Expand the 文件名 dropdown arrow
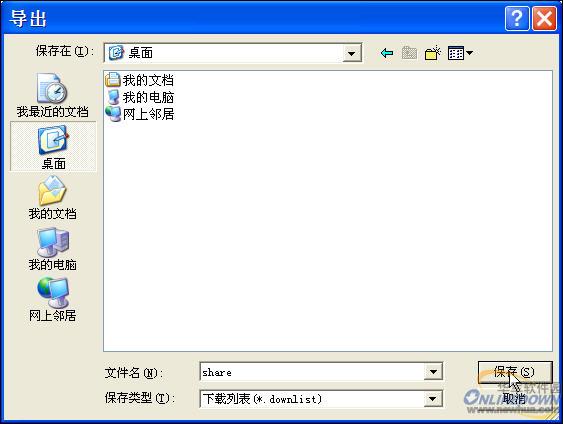 (433, 372)
